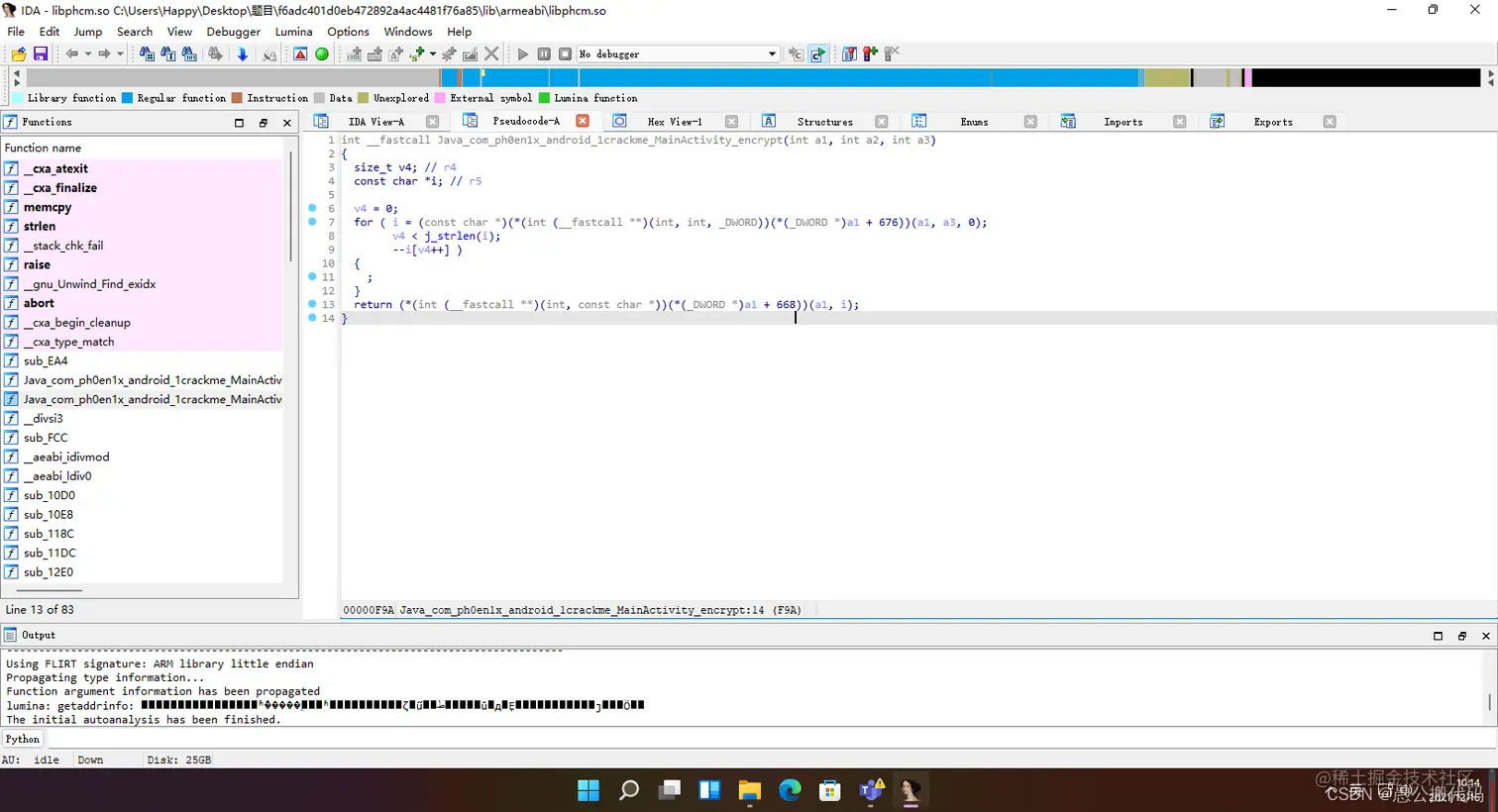Click the add breakpoint red icon
Screen dimensions: 1498x812
point(870,54)
